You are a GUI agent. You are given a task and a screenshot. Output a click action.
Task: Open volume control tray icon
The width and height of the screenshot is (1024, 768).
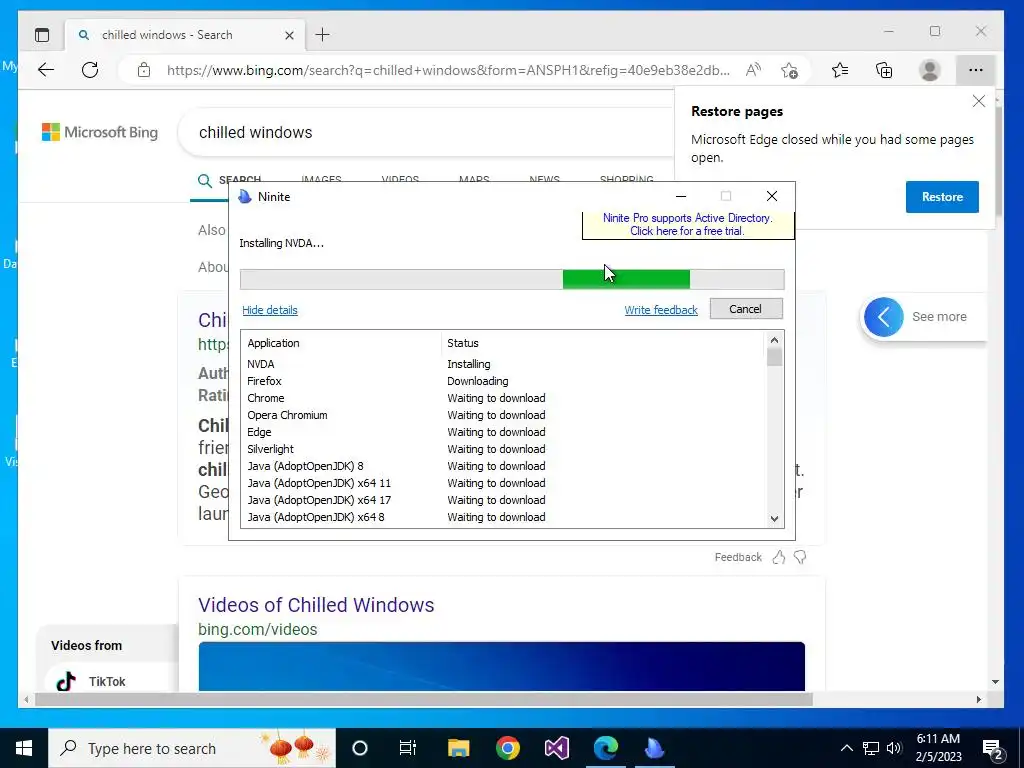click(894, 748)
